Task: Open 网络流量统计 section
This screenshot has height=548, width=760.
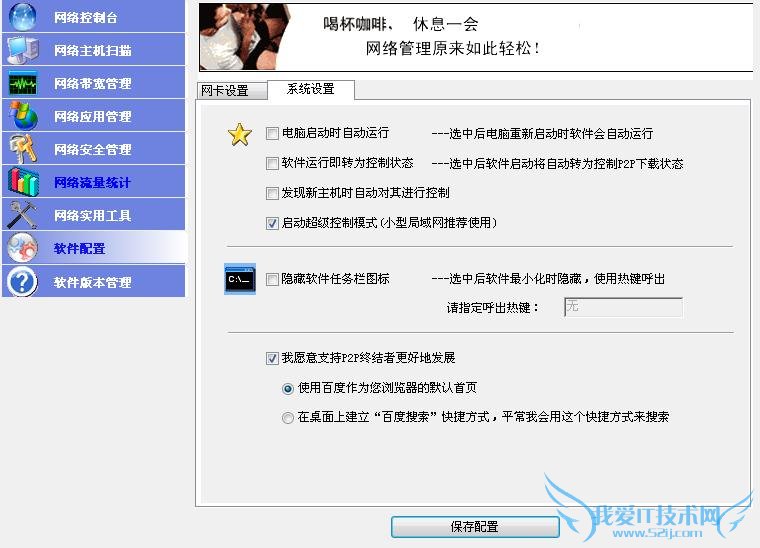Action: click(94, 182)
